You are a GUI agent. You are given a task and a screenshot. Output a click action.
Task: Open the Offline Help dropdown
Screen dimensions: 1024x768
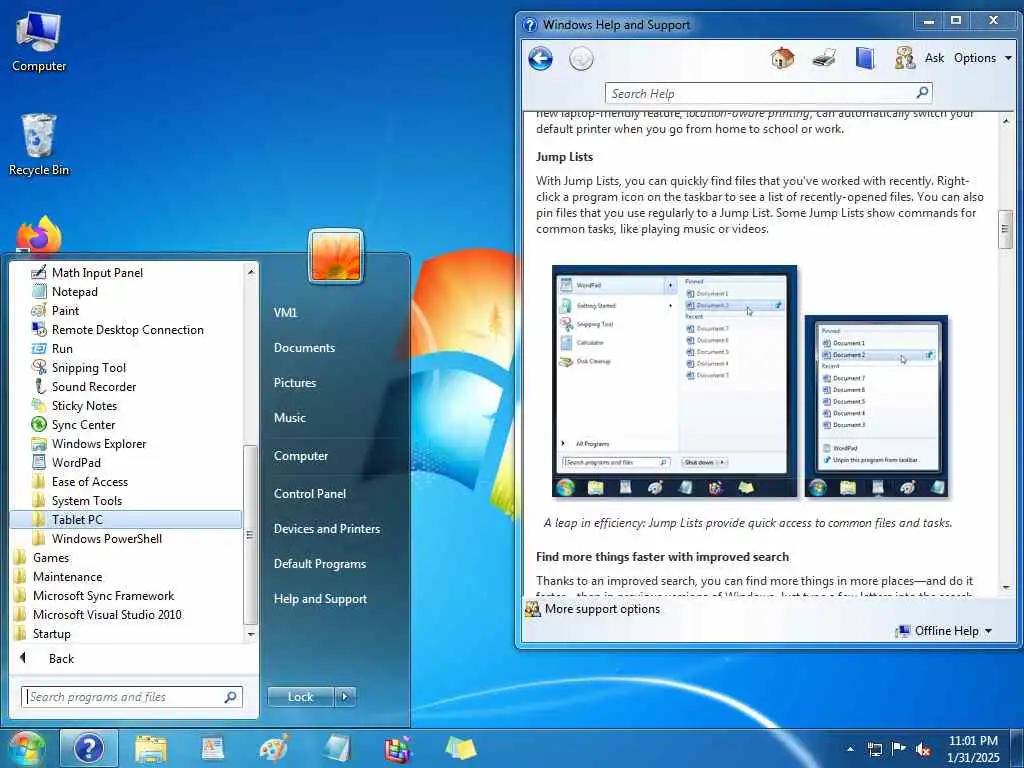944,631
